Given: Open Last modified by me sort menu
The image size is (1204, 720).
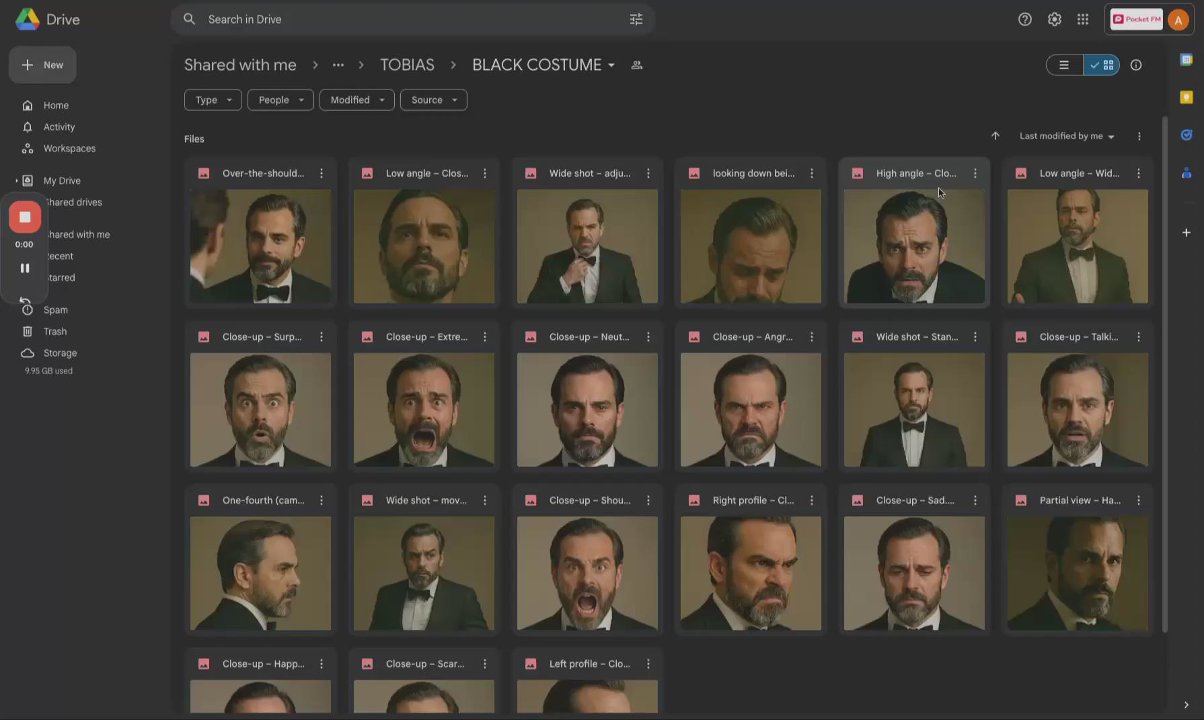Looking at the screenshot, I should tap(1066, 136).
